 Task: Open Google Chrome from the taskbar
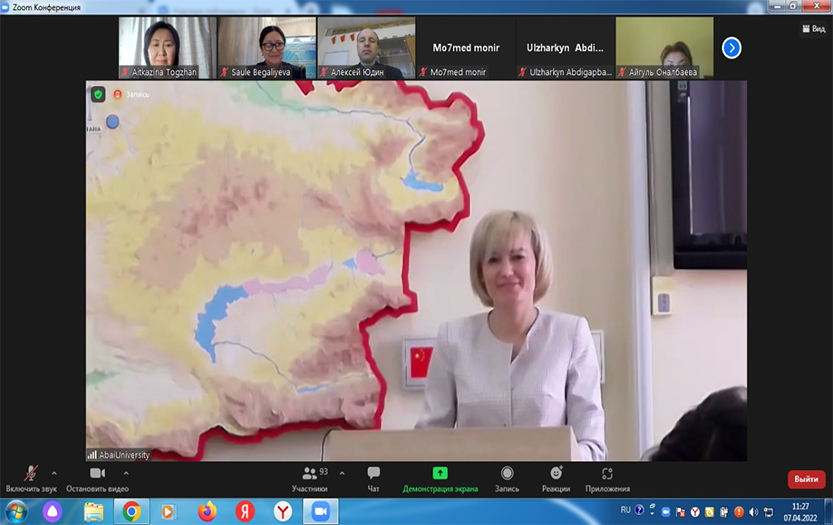pos(130,511)
